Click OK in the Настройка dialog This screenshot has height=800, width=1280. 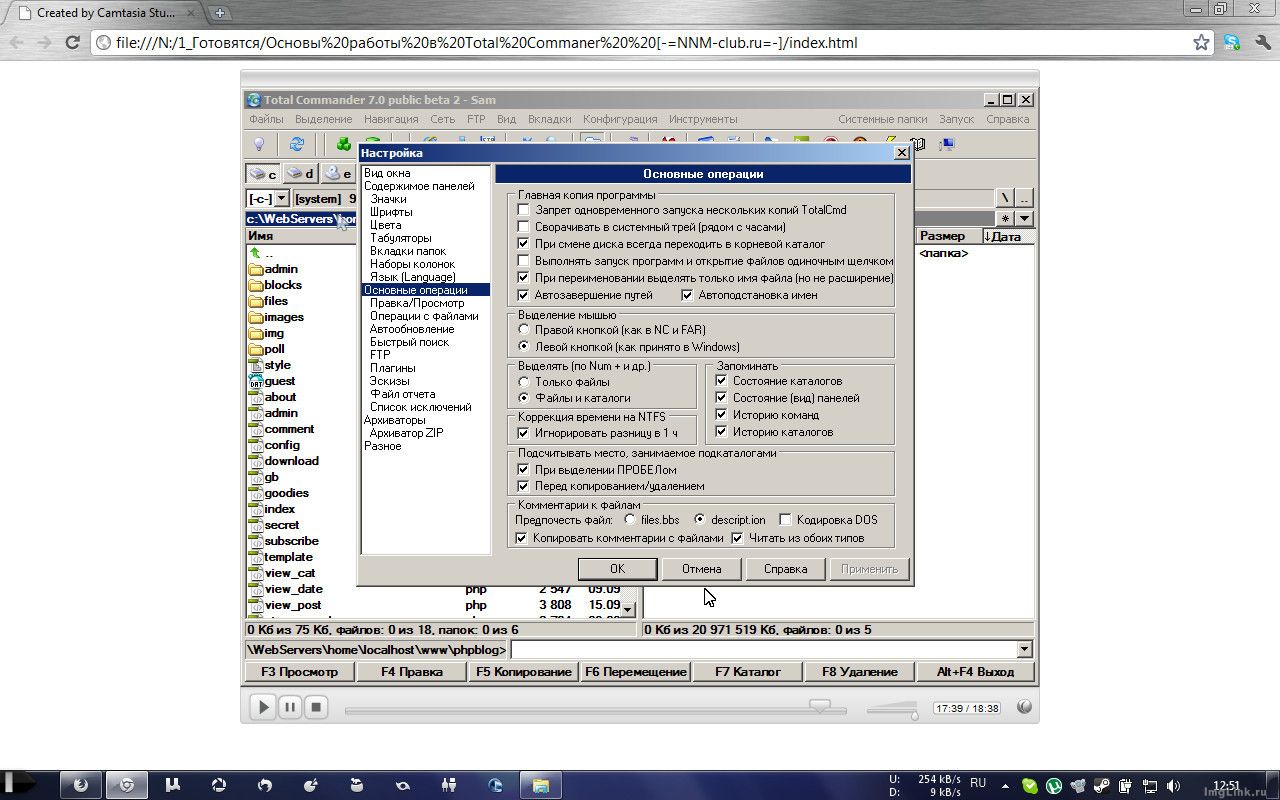(x=617, y=569)
